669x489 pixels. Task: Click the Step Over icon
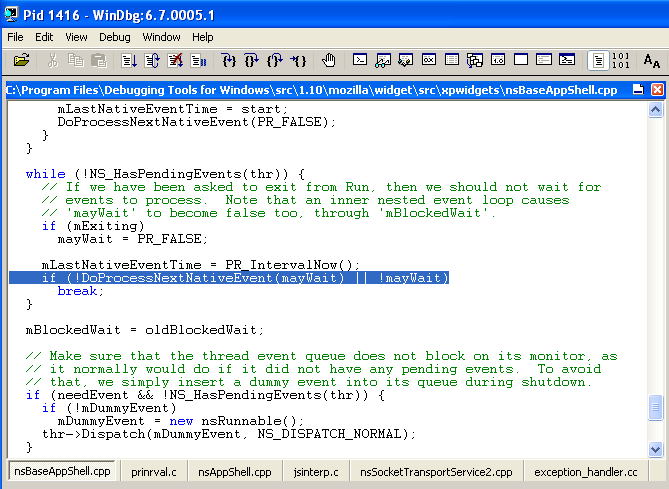(252, 60)
